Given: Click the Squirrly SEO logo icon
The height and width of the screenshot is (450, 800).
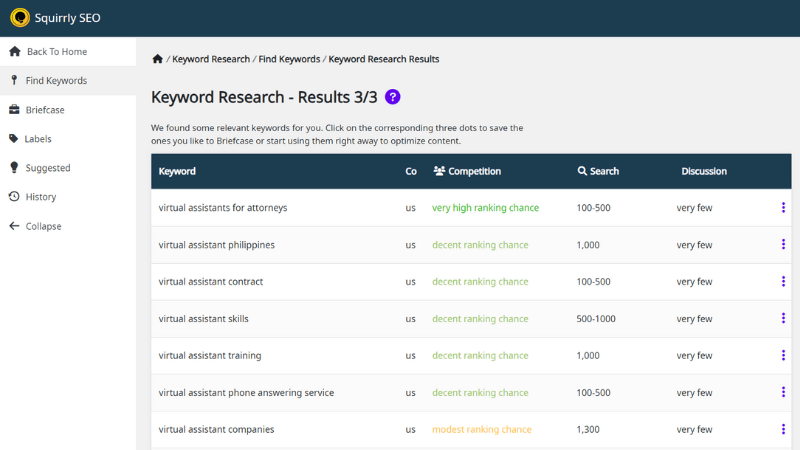Looking at the screenshot, I should point(20,18).
